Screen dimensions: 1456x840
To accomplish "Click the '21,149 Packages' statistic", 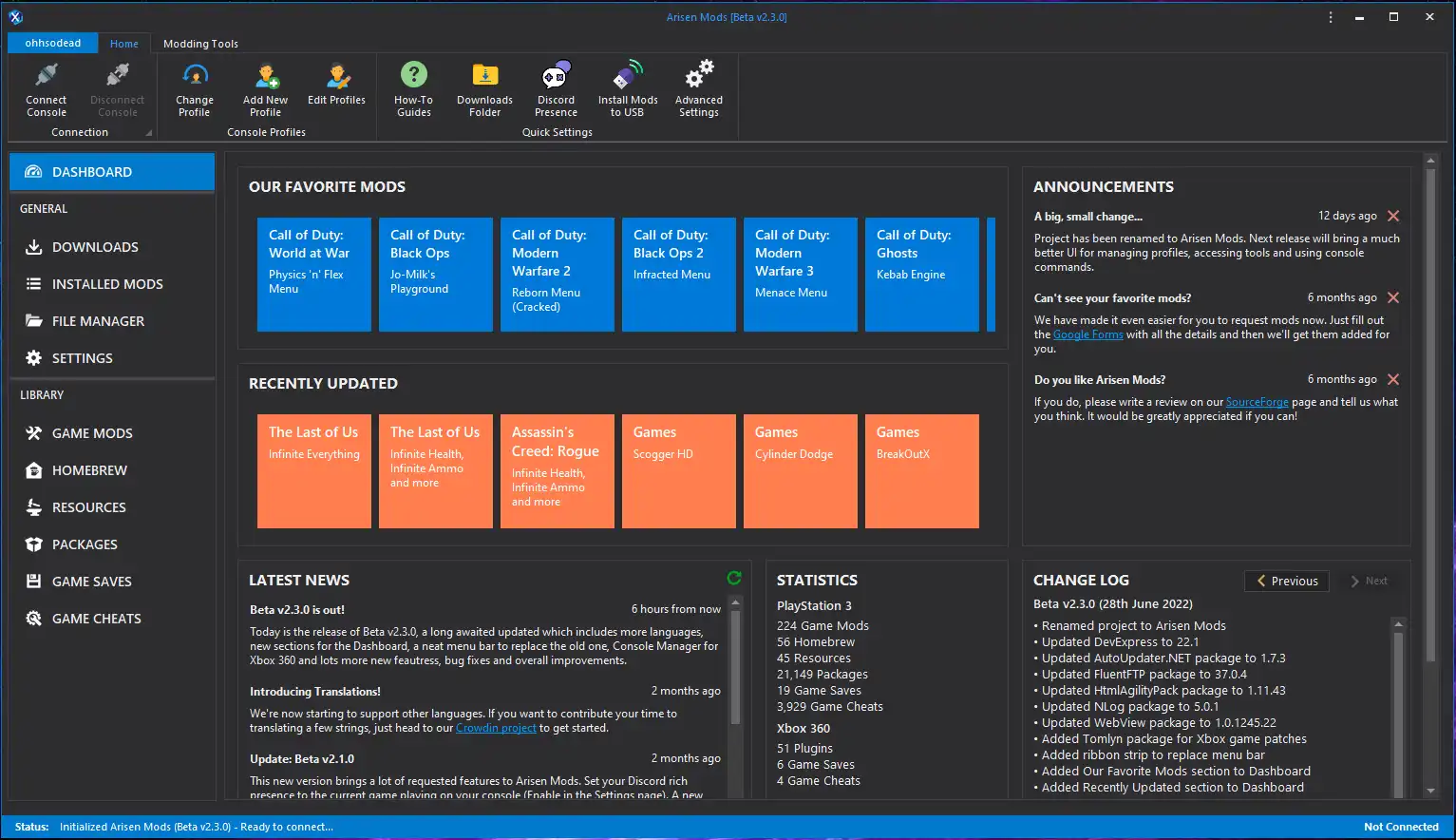I will pos(823,675).
